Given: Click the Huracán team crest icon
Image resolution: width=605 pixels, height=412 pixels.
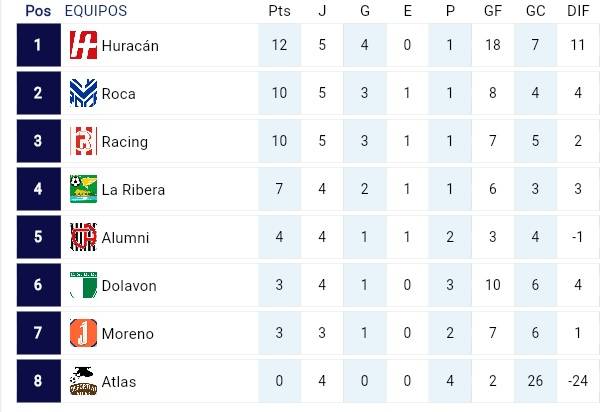Looking at the screenshot, I should pyautogui.click(x=83, y=46).
